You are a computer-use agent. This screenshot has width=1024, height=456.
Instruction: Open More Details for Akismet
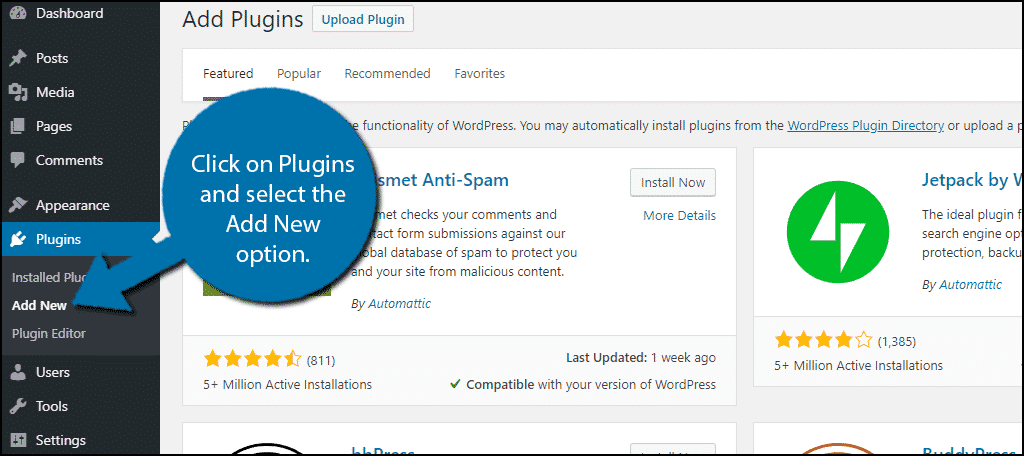pyautogui.click(x=679, y=215)
